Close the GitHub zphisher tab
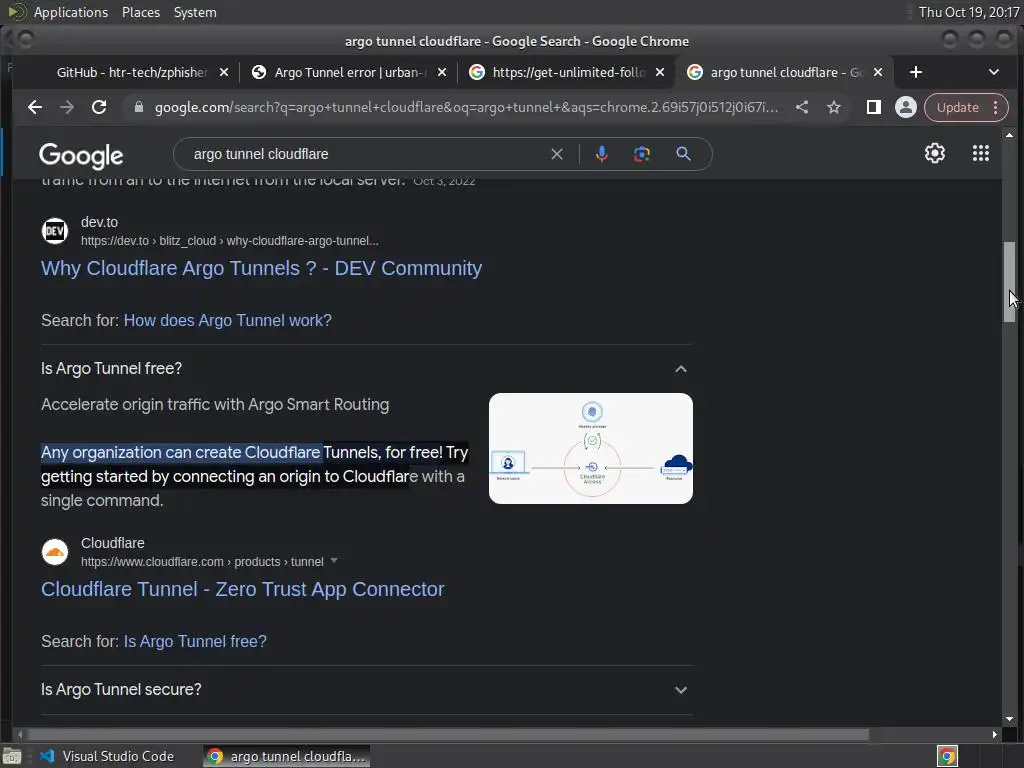Screen dimensions: 1024x768 click(x=224, y=72)
